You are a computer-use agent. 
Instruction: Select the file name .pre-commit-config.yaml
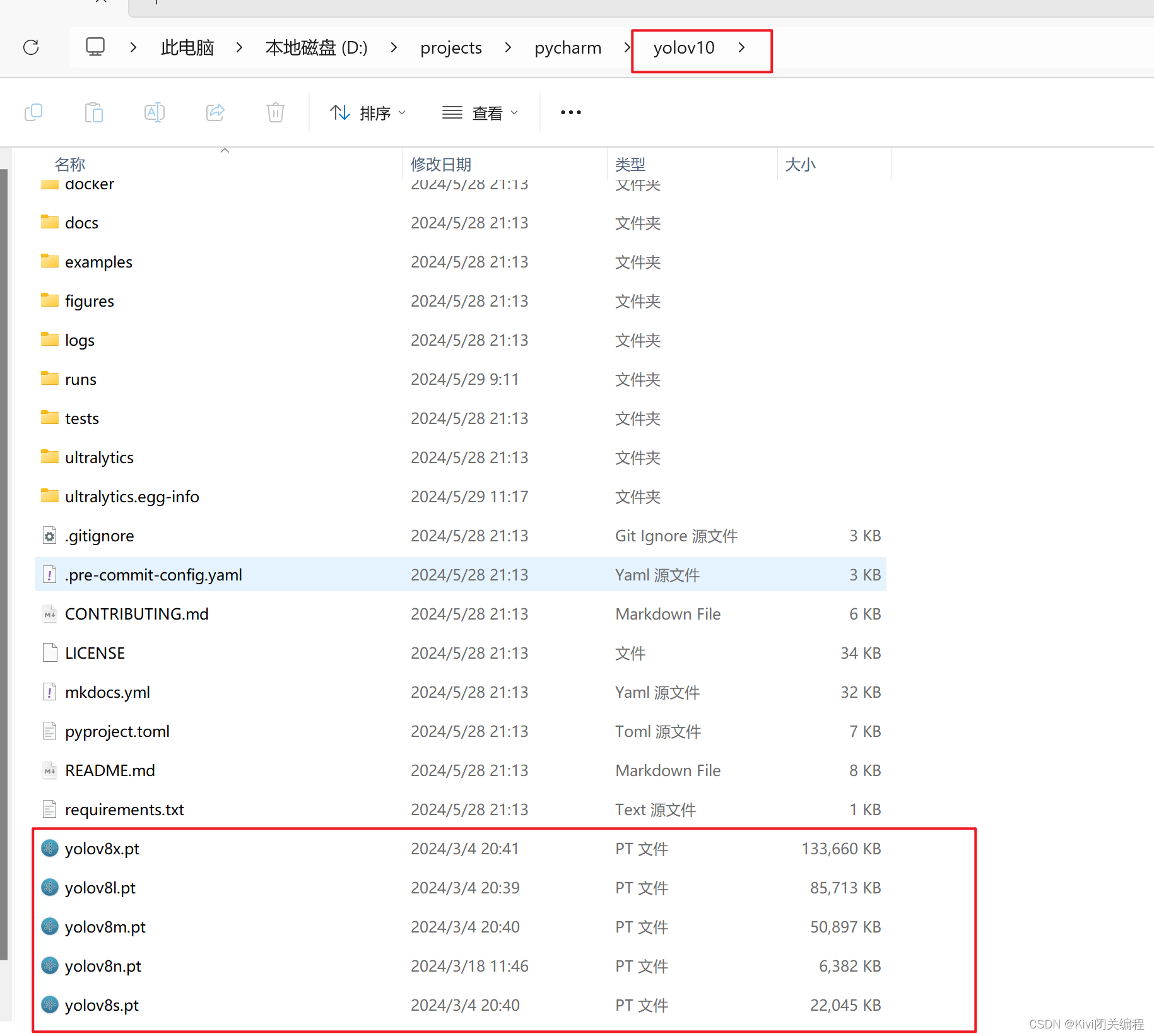coord(153,575)
